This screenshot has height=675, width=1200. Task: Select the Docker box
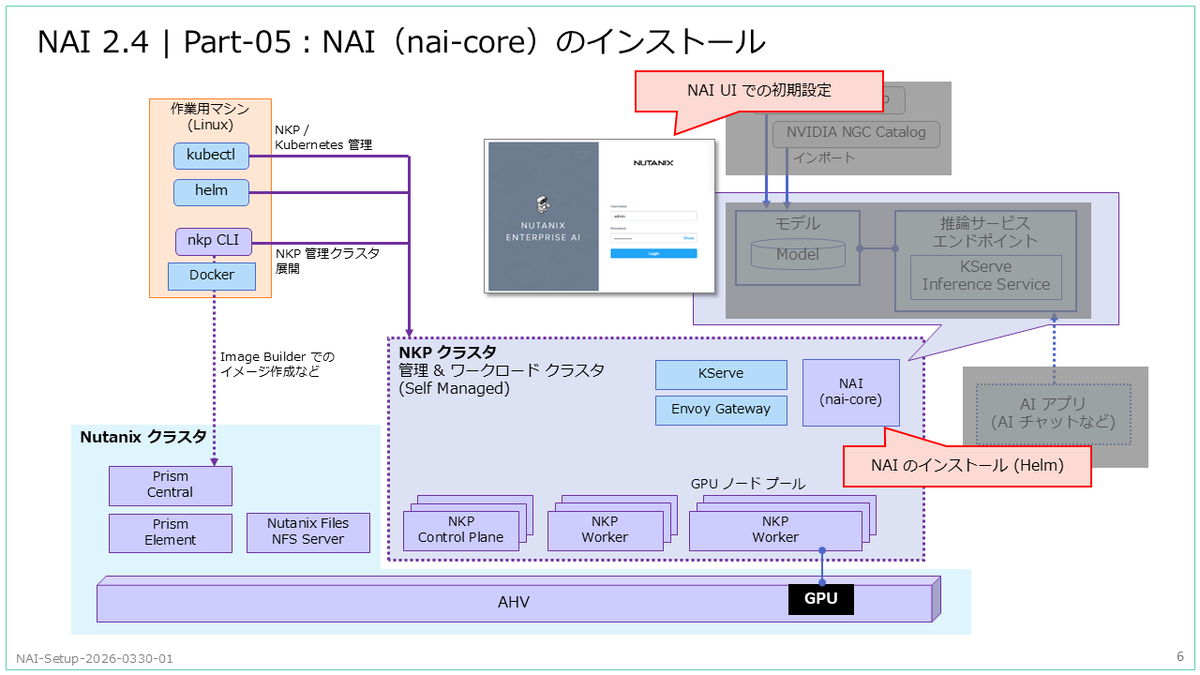[x=212, y=274]
